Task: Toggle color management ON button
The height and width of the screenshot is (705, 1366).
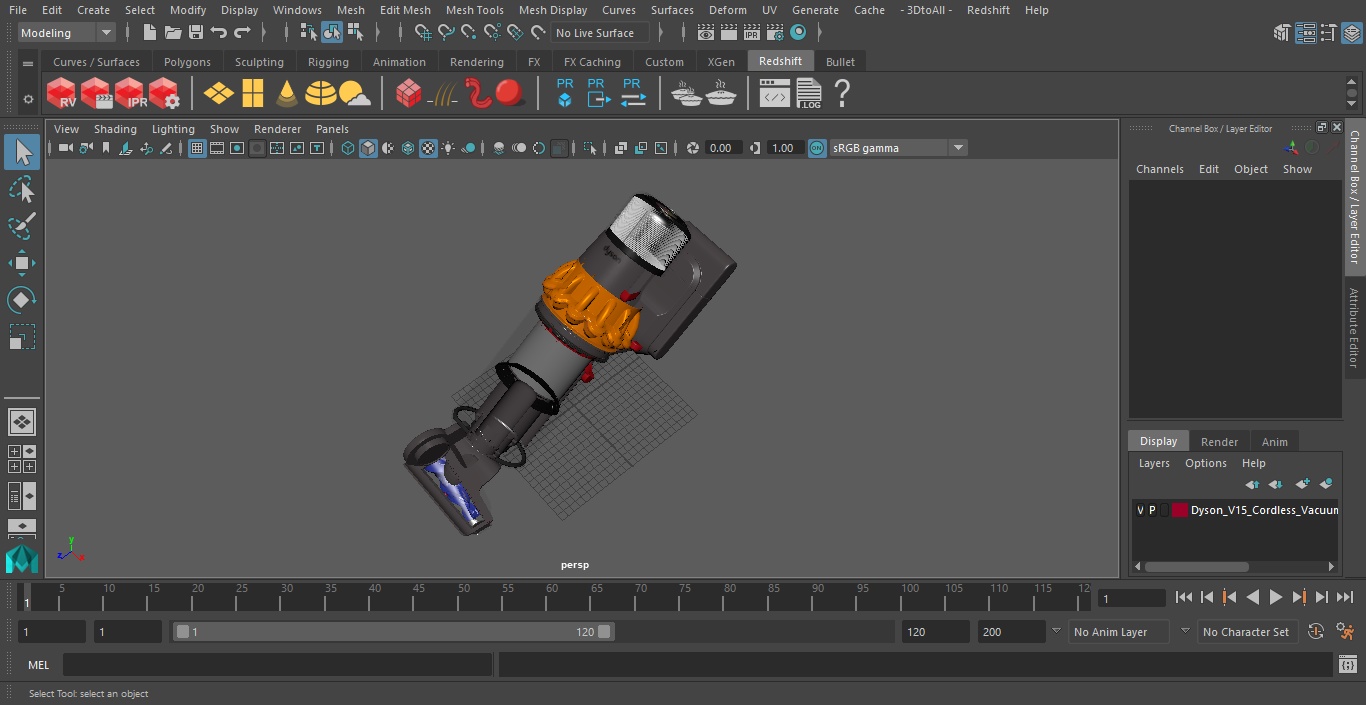Action: coord(817,148)
